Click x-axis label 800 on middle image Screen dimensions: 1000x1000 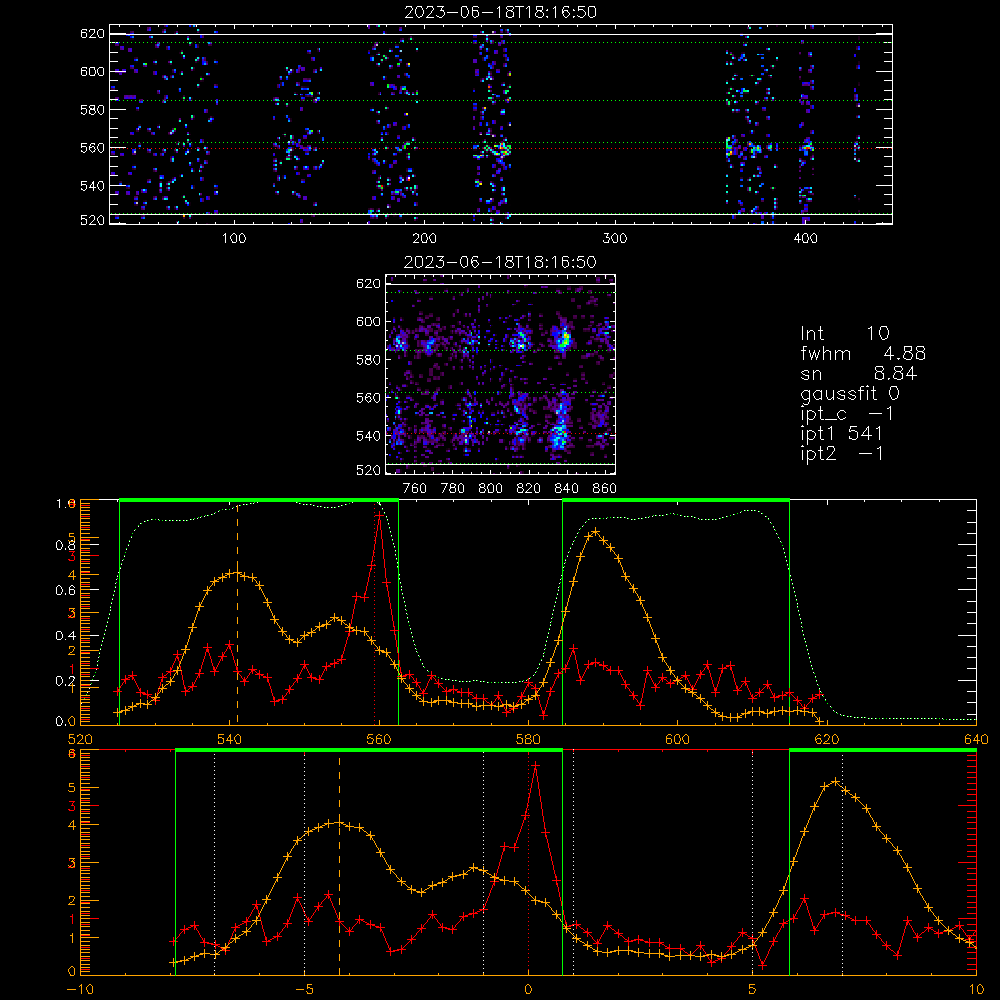point(490,489)
